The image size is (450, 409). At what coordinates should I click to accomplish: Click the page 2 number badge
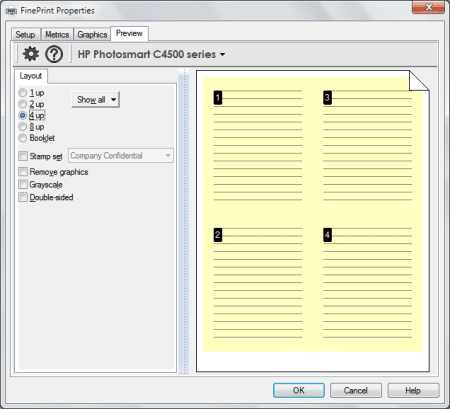tap(218, 235)
